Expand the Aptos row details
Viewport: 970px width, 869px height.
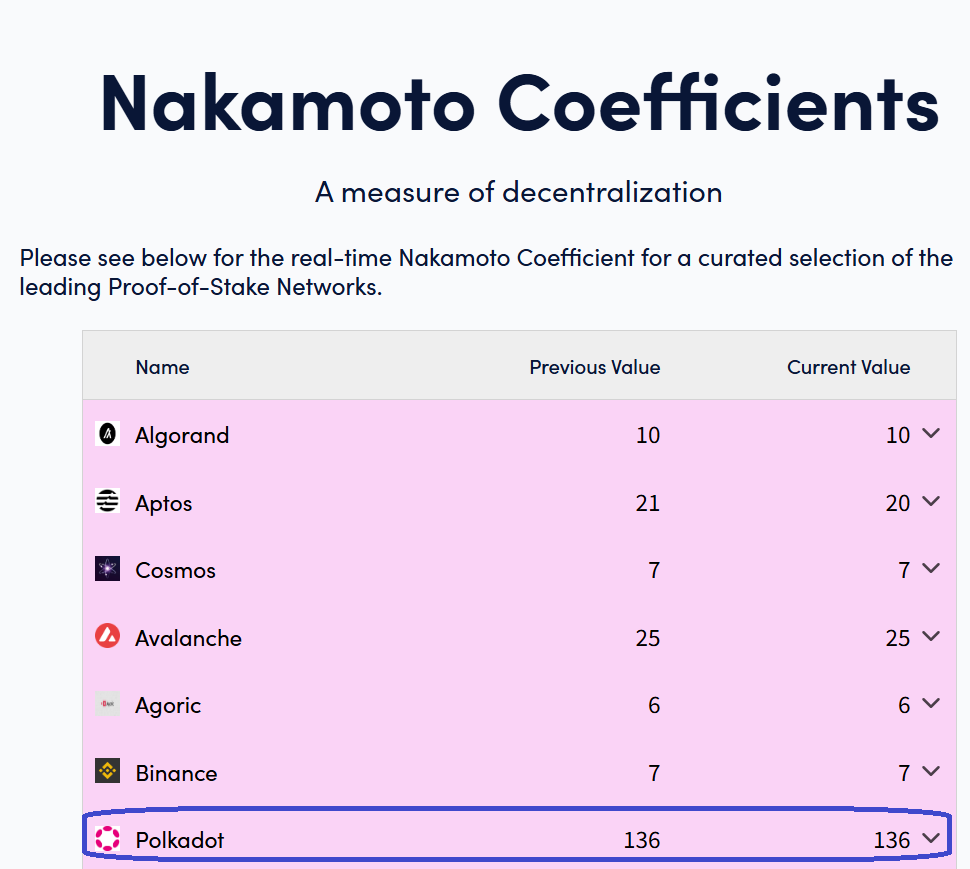coord(931,502)
